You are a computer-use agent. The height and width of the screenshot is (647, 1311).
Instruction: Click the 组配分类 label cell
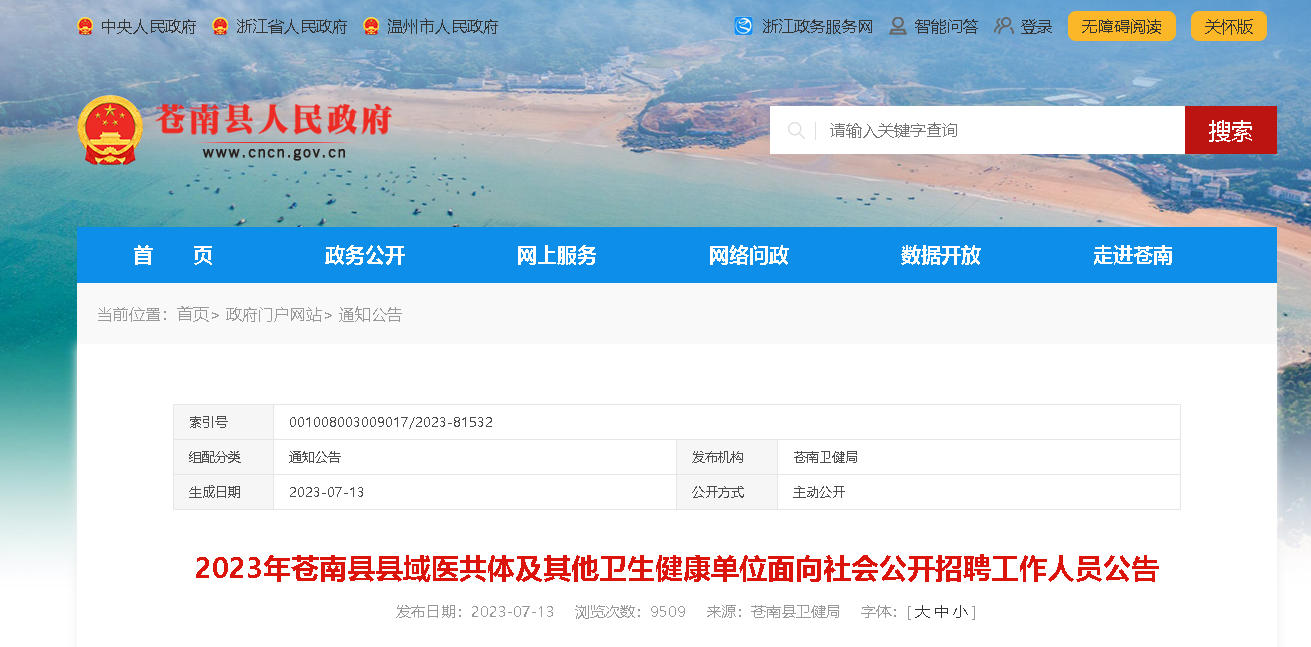pos(224,457)
